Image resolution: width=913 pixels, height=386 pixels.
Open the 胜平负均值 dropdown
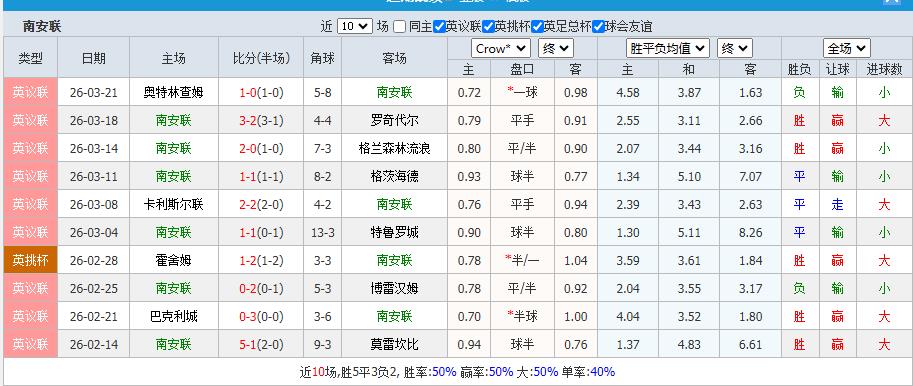[668, 48]
